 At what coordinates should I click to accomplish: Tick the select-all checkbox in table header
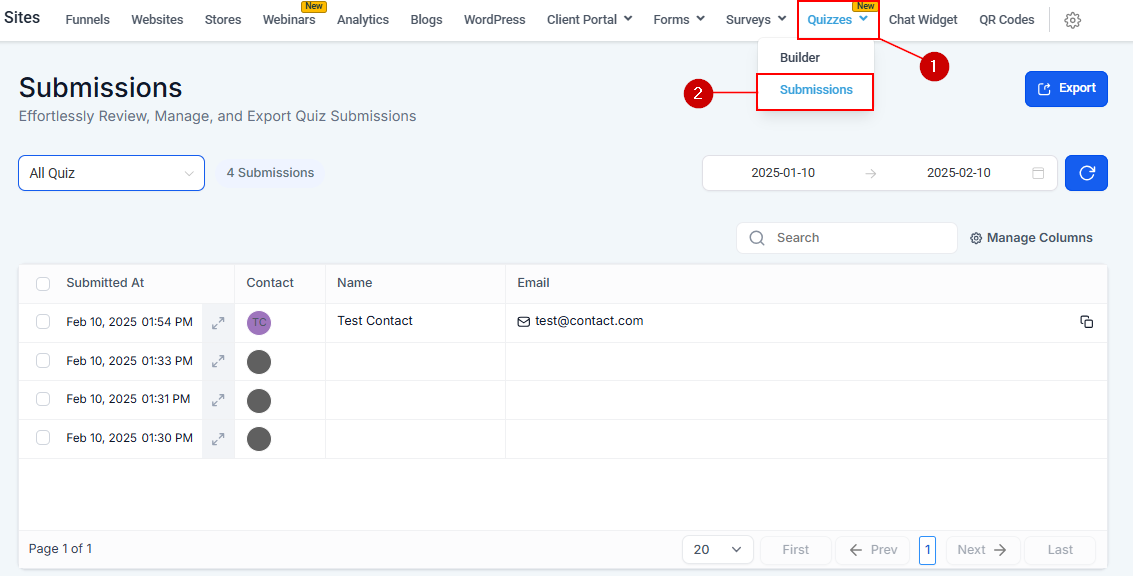click(43, 283)
